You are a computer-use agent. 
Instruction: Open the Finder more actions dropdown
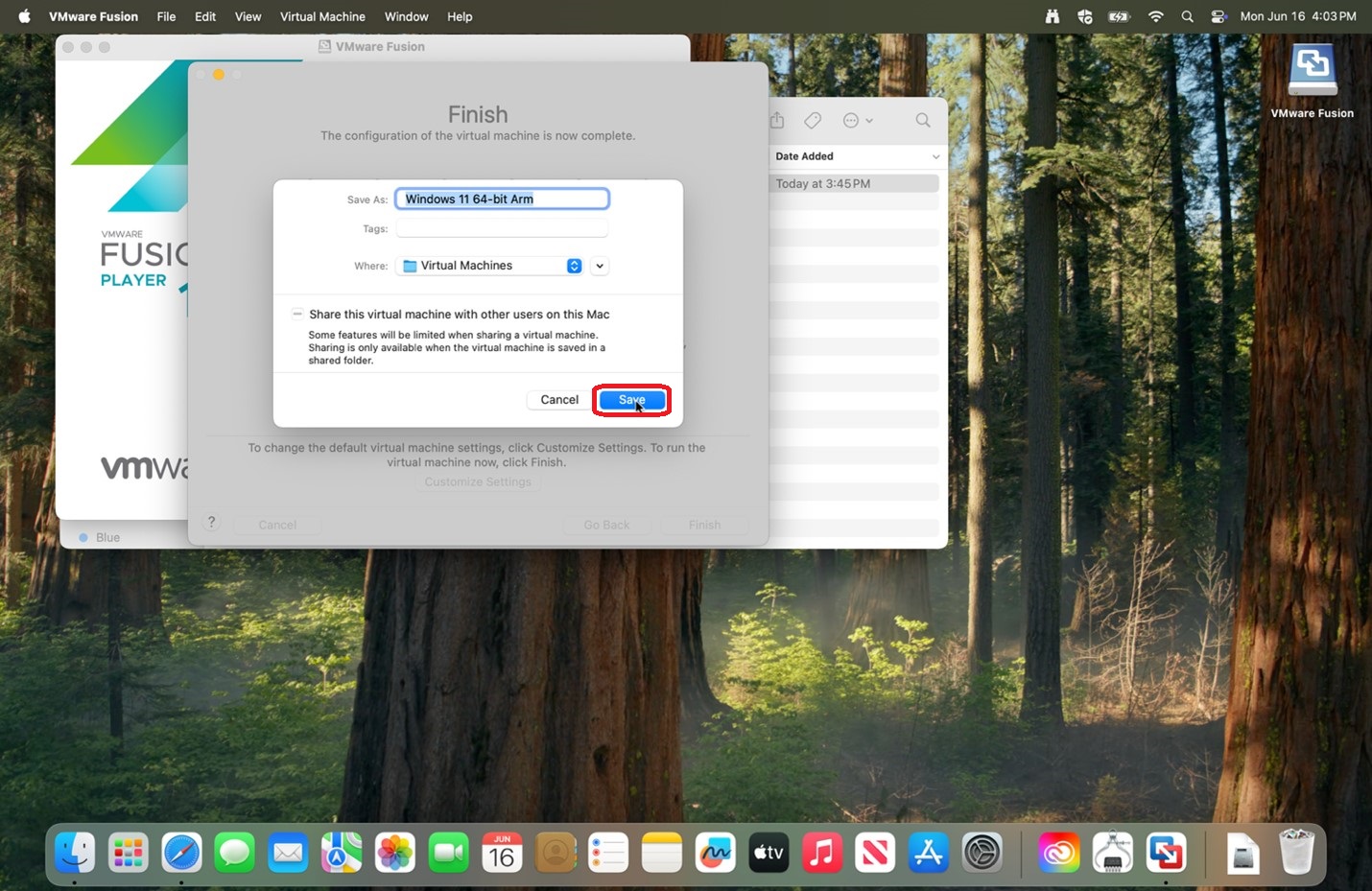click(858, 120)
